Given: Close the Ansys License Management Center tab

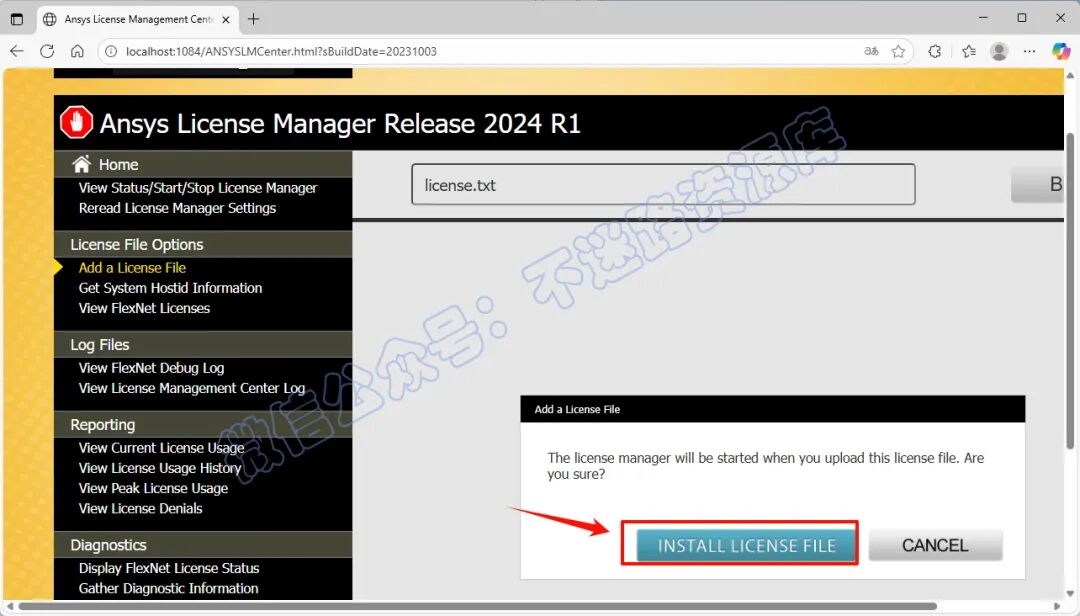Looking at the screenshot, I should [226, 19].
